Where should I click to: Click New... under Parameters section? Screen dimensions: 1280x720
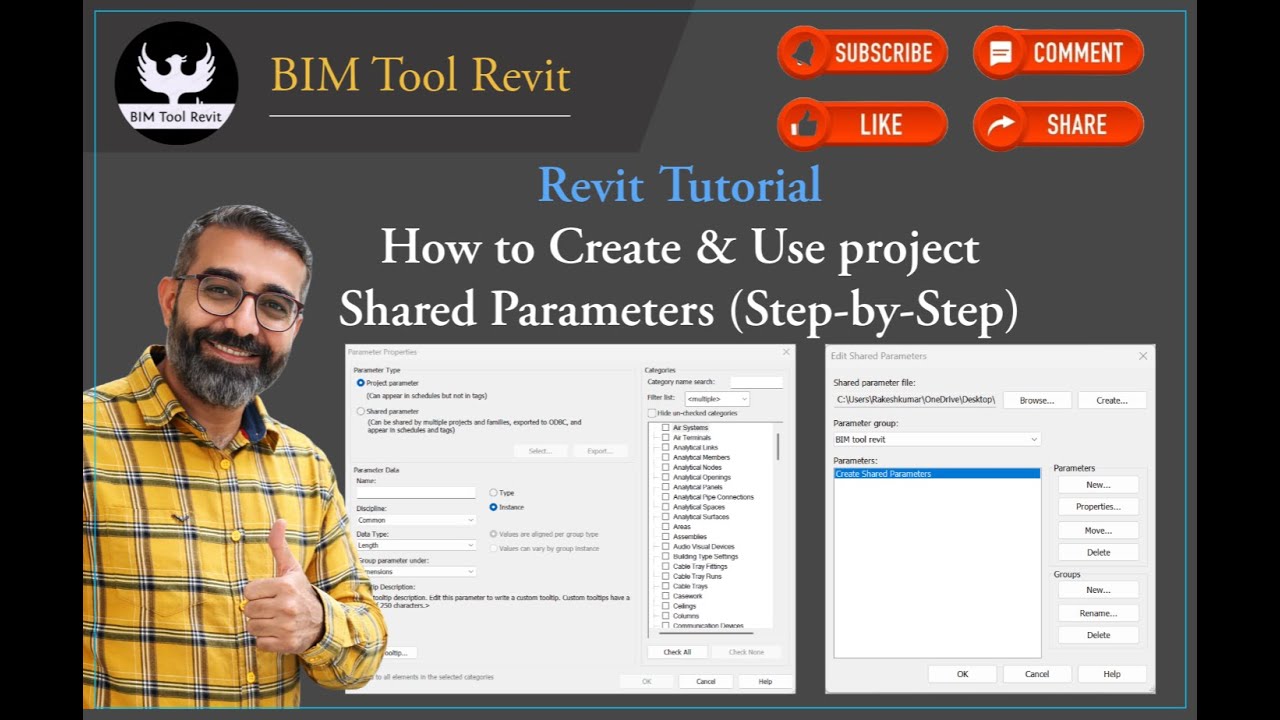(x=1098, y=485)
